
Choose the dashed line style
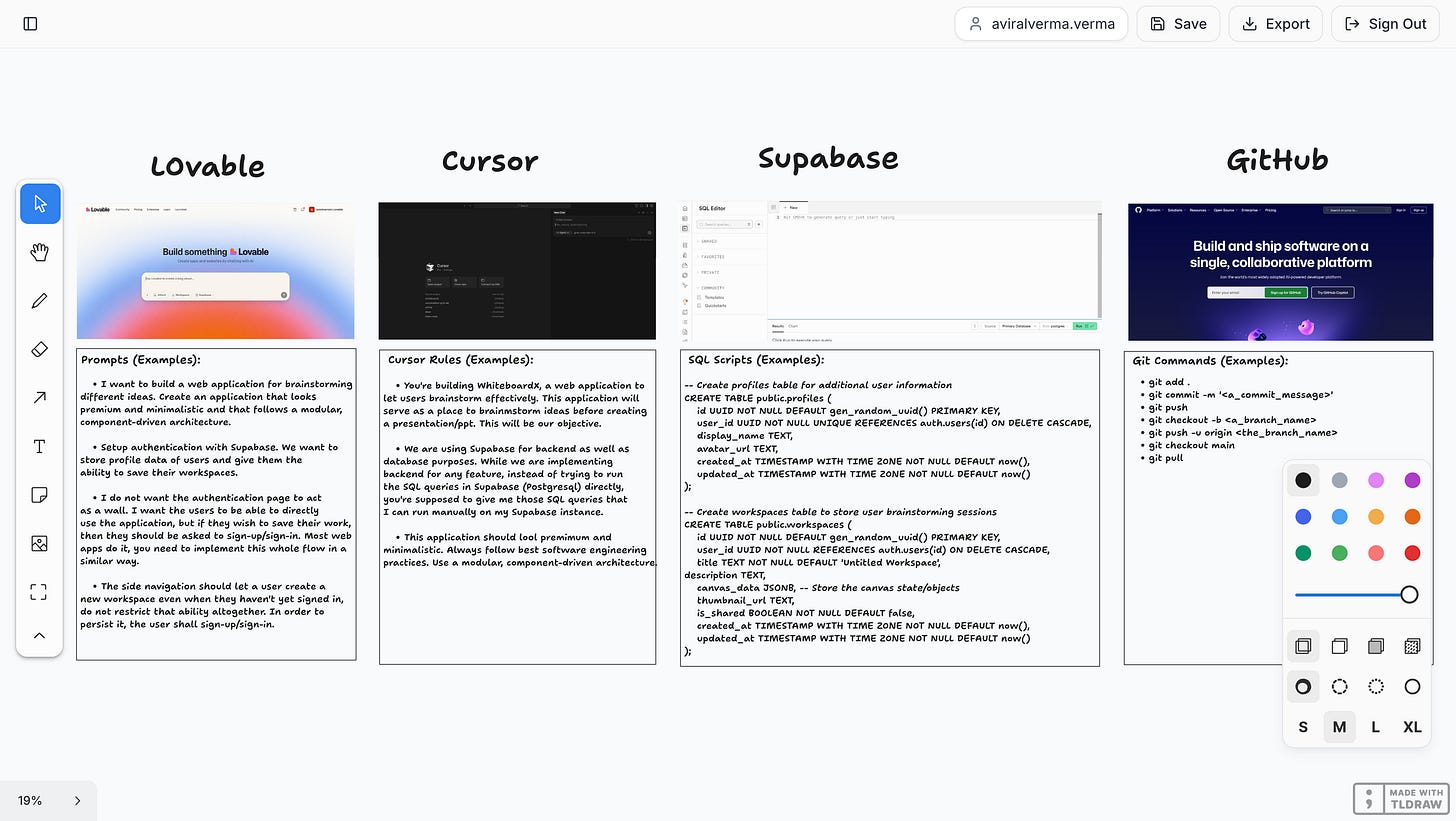[1339, 687]
